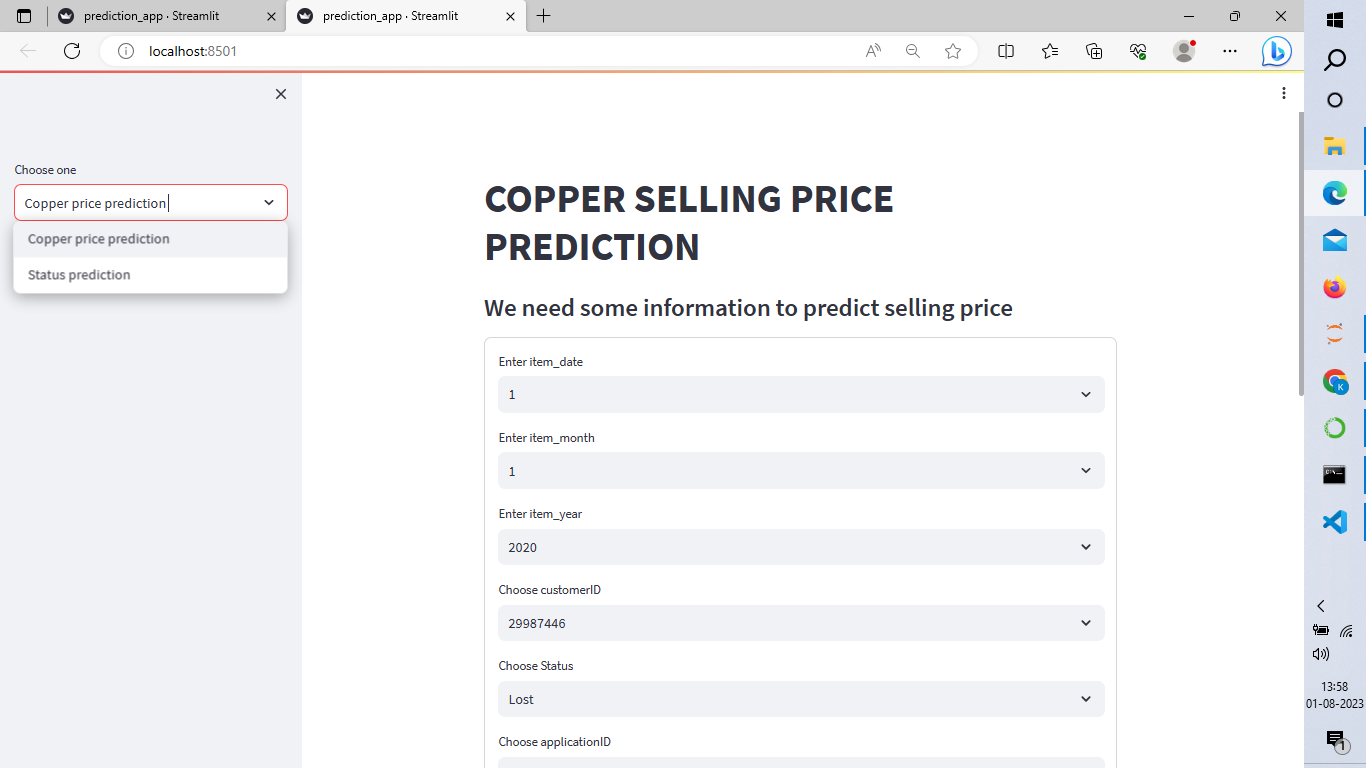Screen dimensions: 1366x768
Task: Add this page to favorites
Action: click(x=951, y=51)
